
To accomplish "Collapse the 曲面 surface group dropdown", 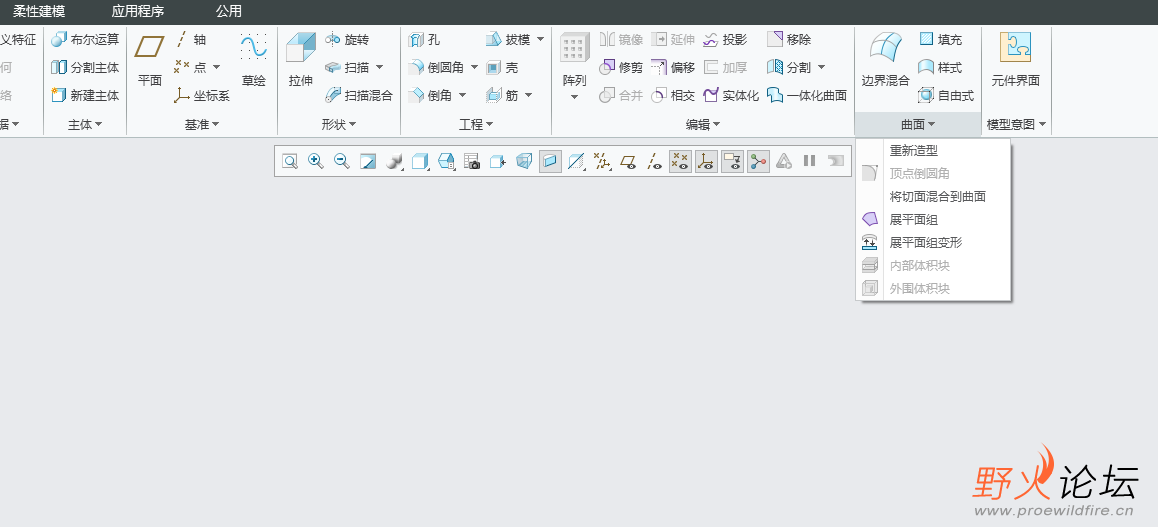I will click(x=918, y=125).
